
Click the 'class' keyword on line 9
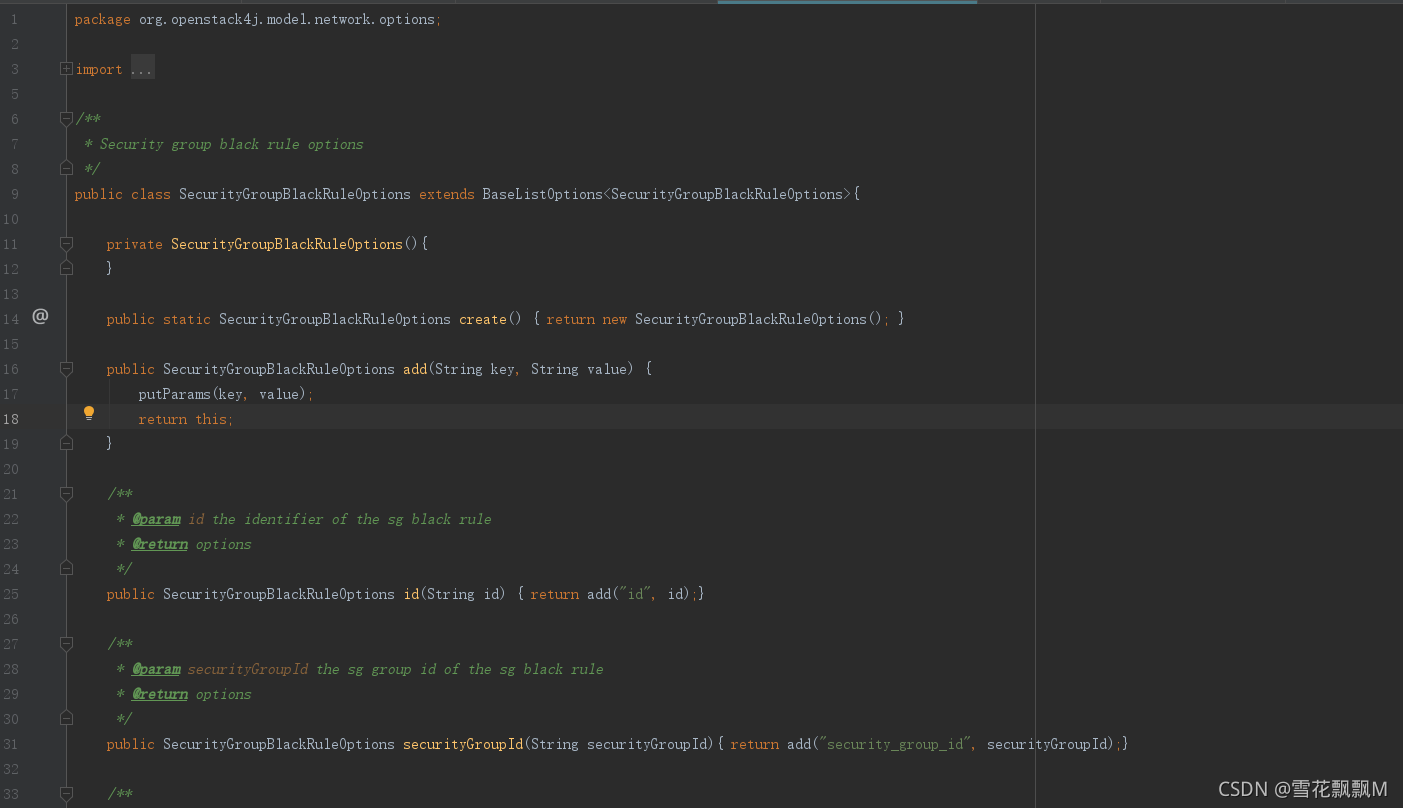pyautogui.click(x=151, y=194)
